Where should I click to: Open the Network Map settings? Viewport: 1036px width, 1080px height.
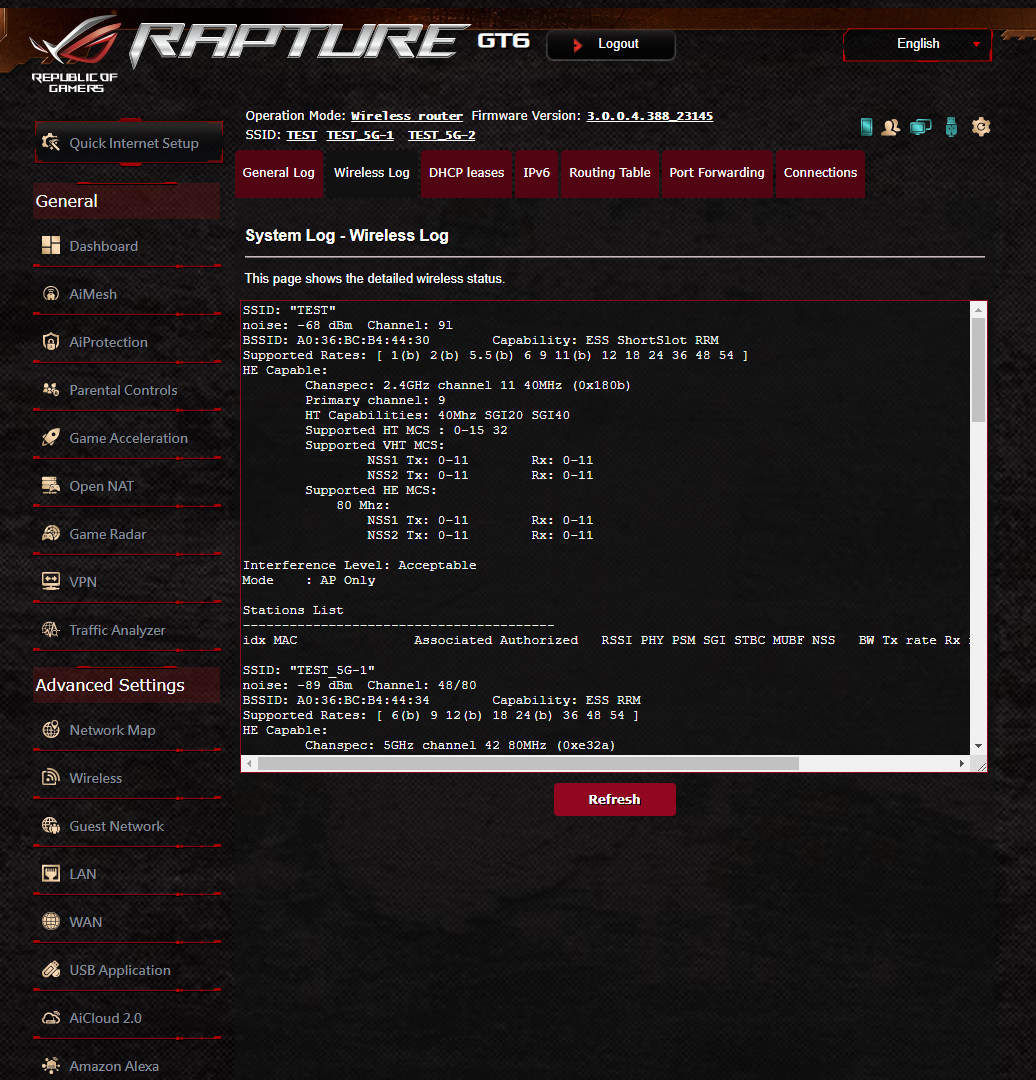point(112,730)
